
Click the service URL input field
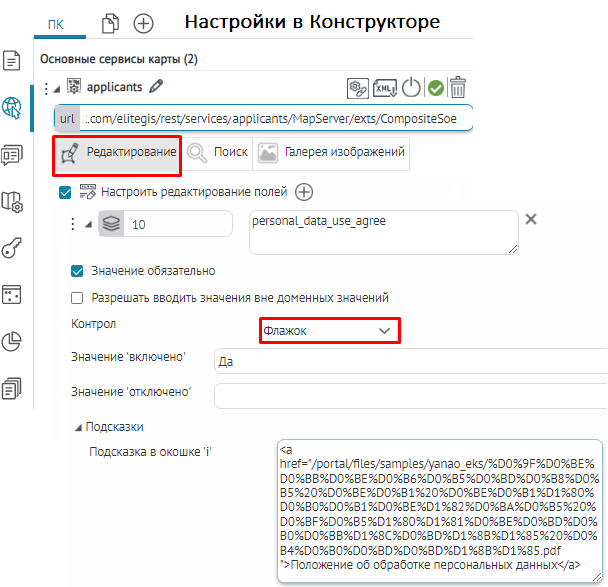(x=275, y=119)
